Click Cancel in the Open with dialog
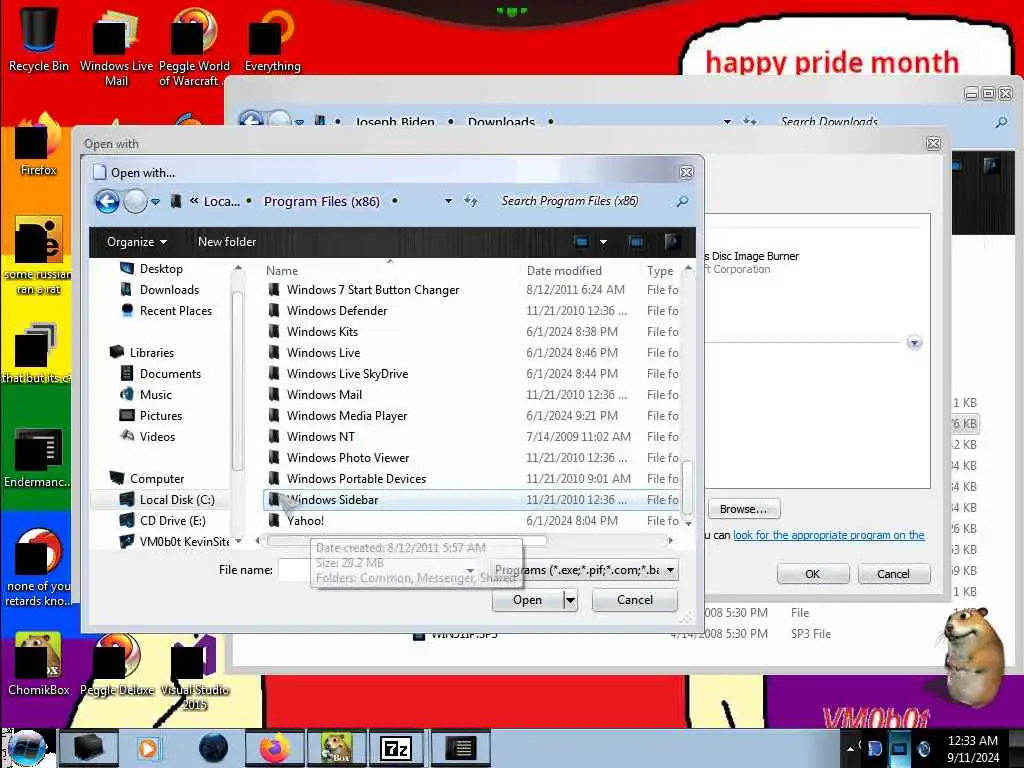Image resolution: width=1024 pixels, height=768 pixels. point(893,573)
